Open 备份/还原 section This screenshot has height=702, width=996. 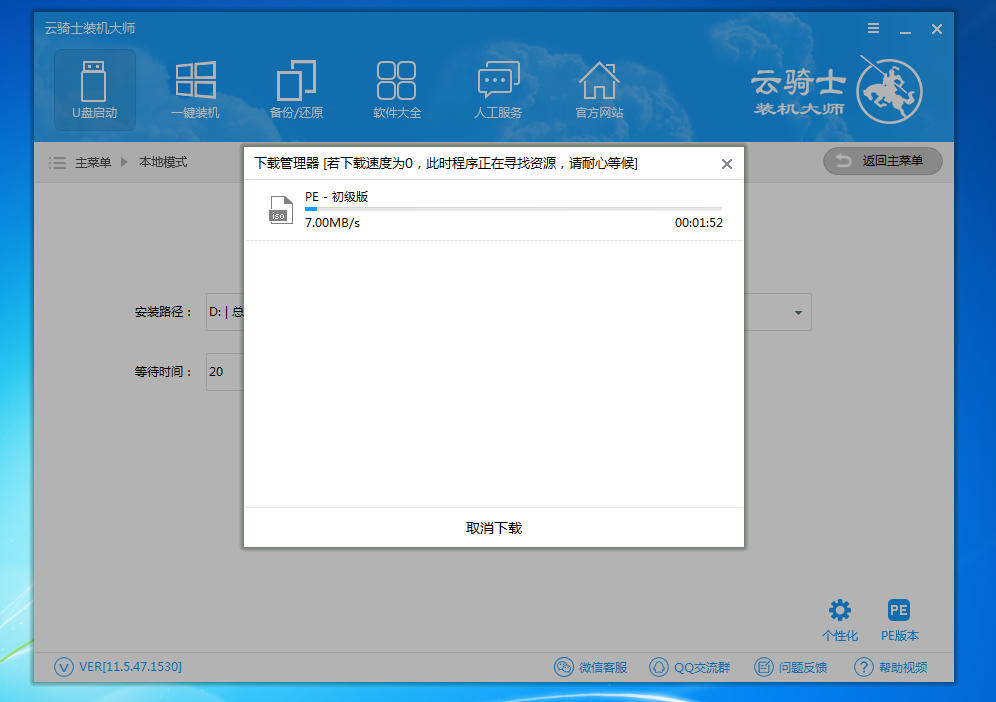click(296, 90)
